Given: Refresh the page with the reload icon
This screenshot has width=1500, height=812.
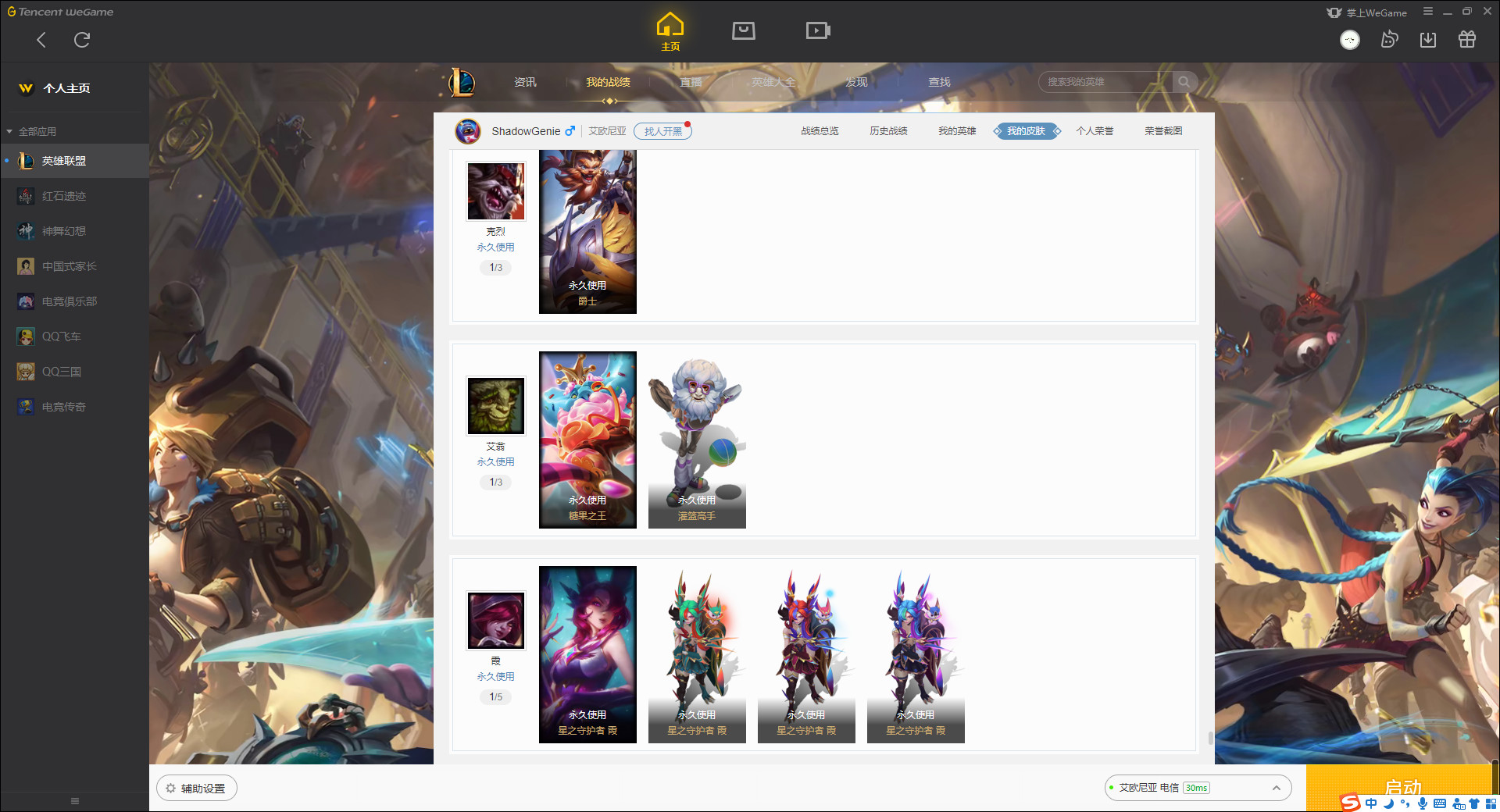Looking at the screenshot, I should [x=82, y=40].
